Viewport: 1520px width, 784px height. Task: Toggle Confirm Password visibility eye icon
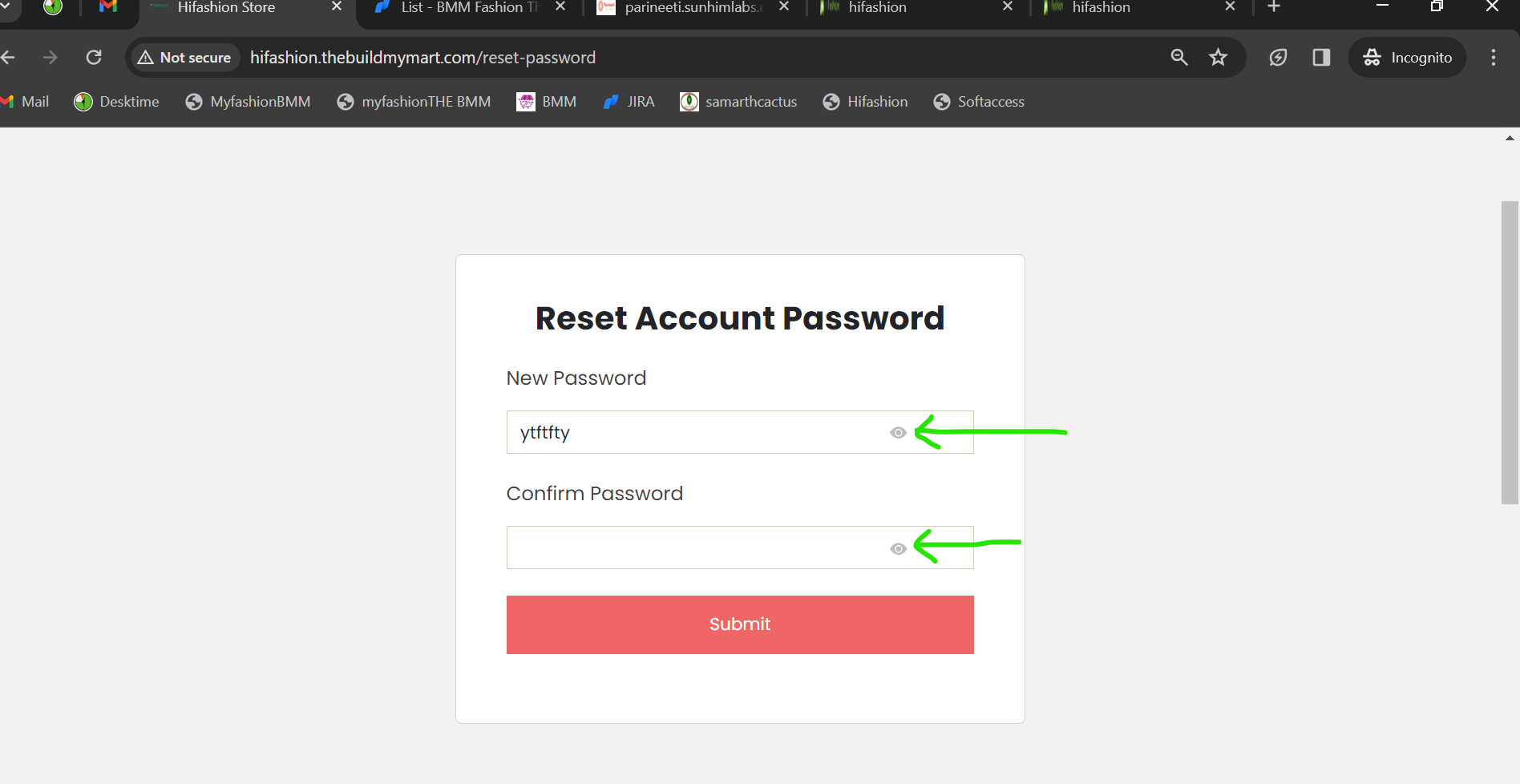point(898,549)
